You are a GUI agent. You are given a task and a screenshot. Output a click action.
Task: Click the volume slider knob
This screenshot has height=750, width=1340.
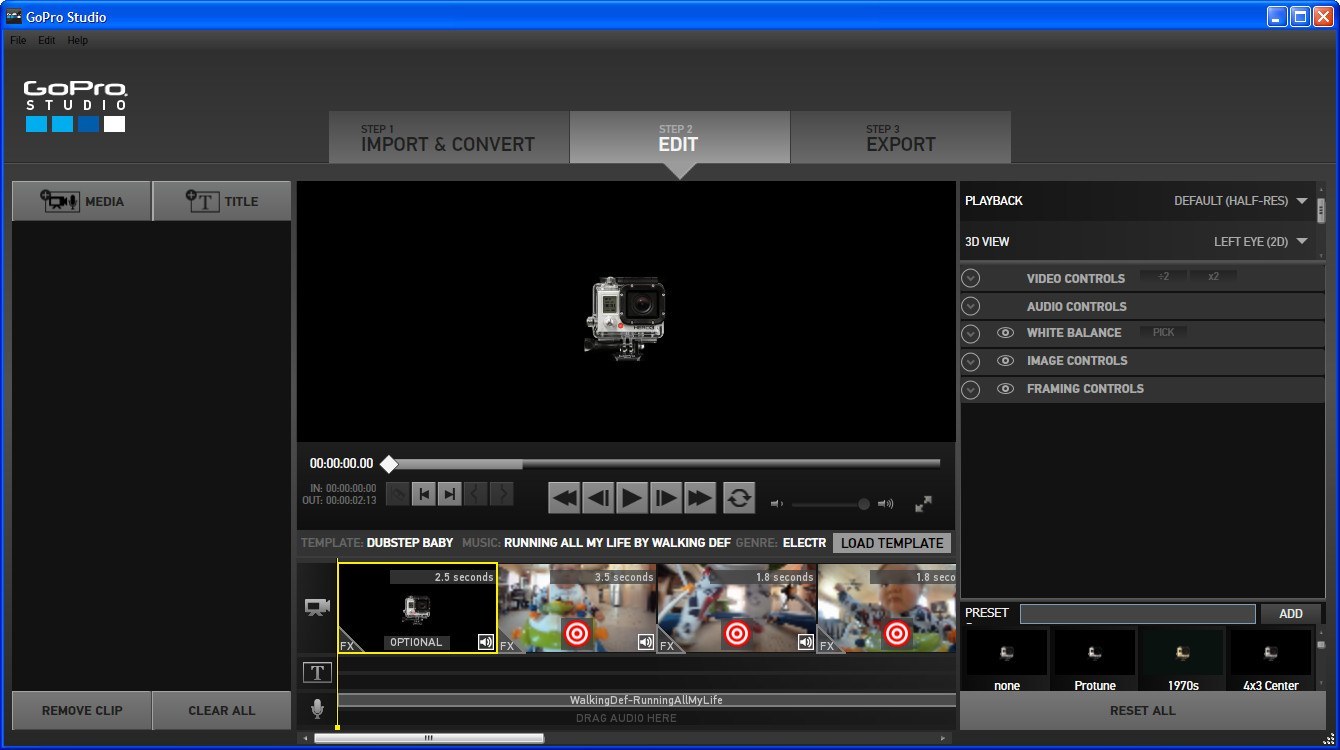(x=864, y=504)
